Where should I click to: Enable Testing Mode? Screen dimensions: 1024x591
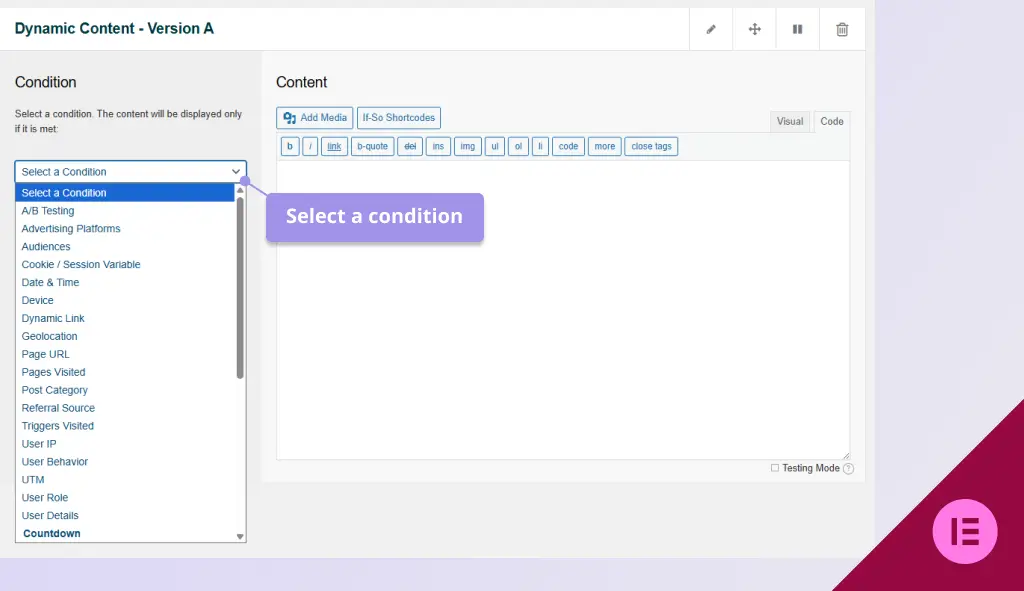point(775,468)
